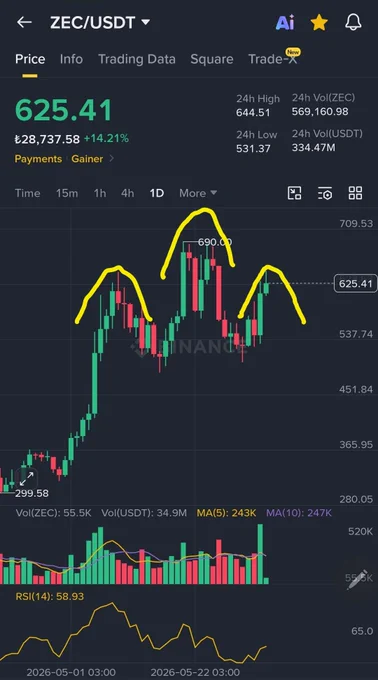Open the landscape fullscreen chart icon
The width and height of the screenshot is (378, 680).
pos(295,193)
